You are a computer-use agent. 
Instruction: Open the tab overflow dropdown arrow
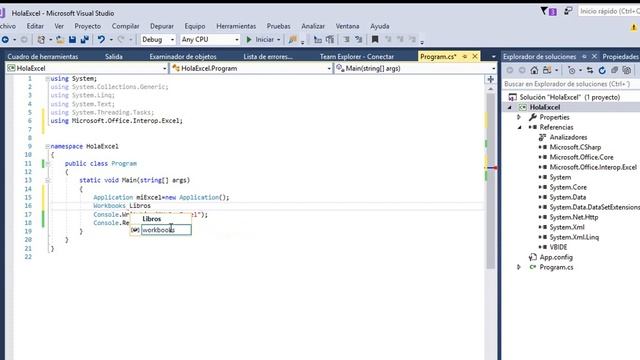click(x=493, y=56)
